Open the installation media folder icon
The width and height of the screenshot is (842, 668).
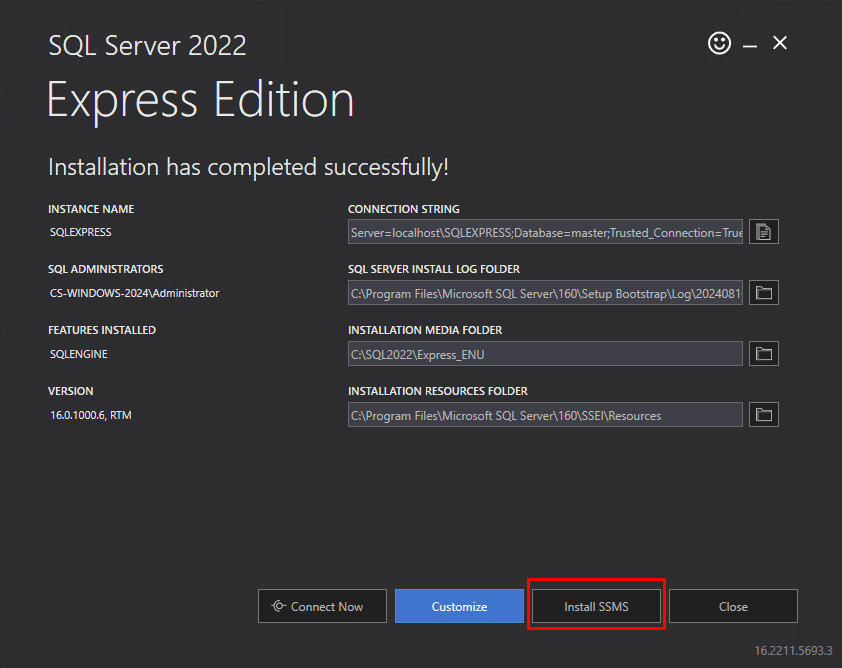pyautogui.click(x=763, y=353)
